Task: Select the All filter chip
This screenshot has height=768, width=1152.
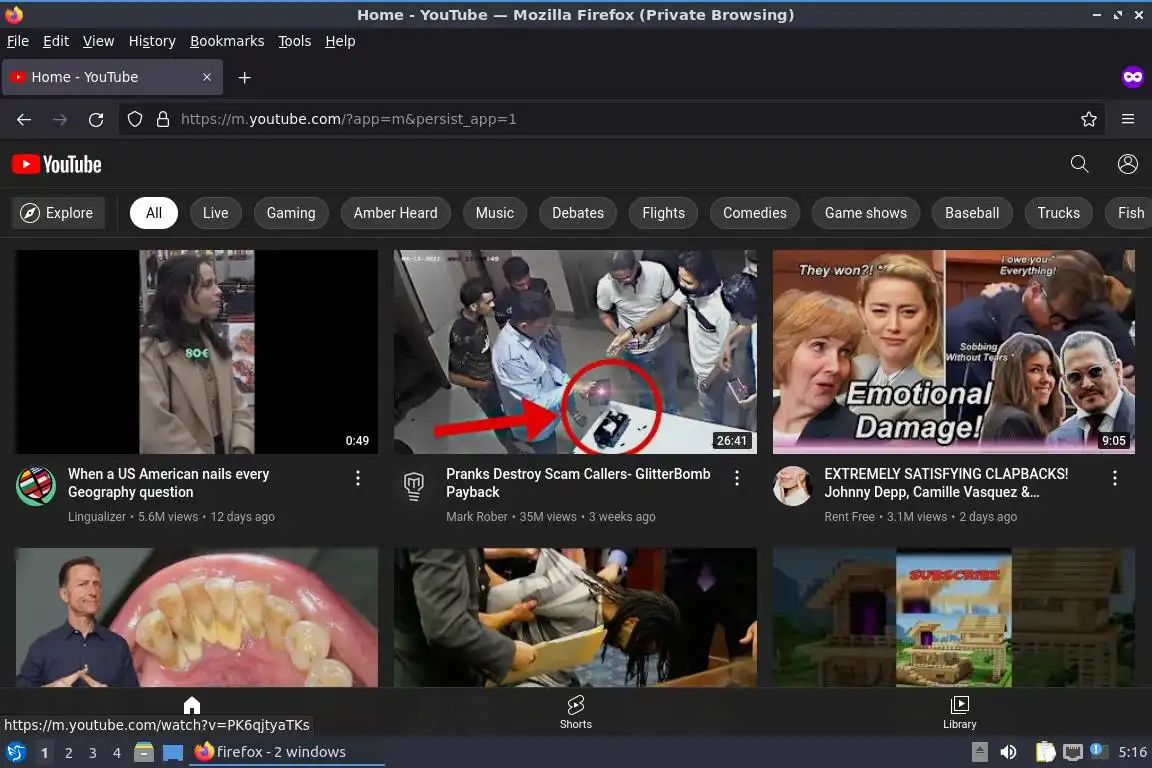Action: coord(154,213)
